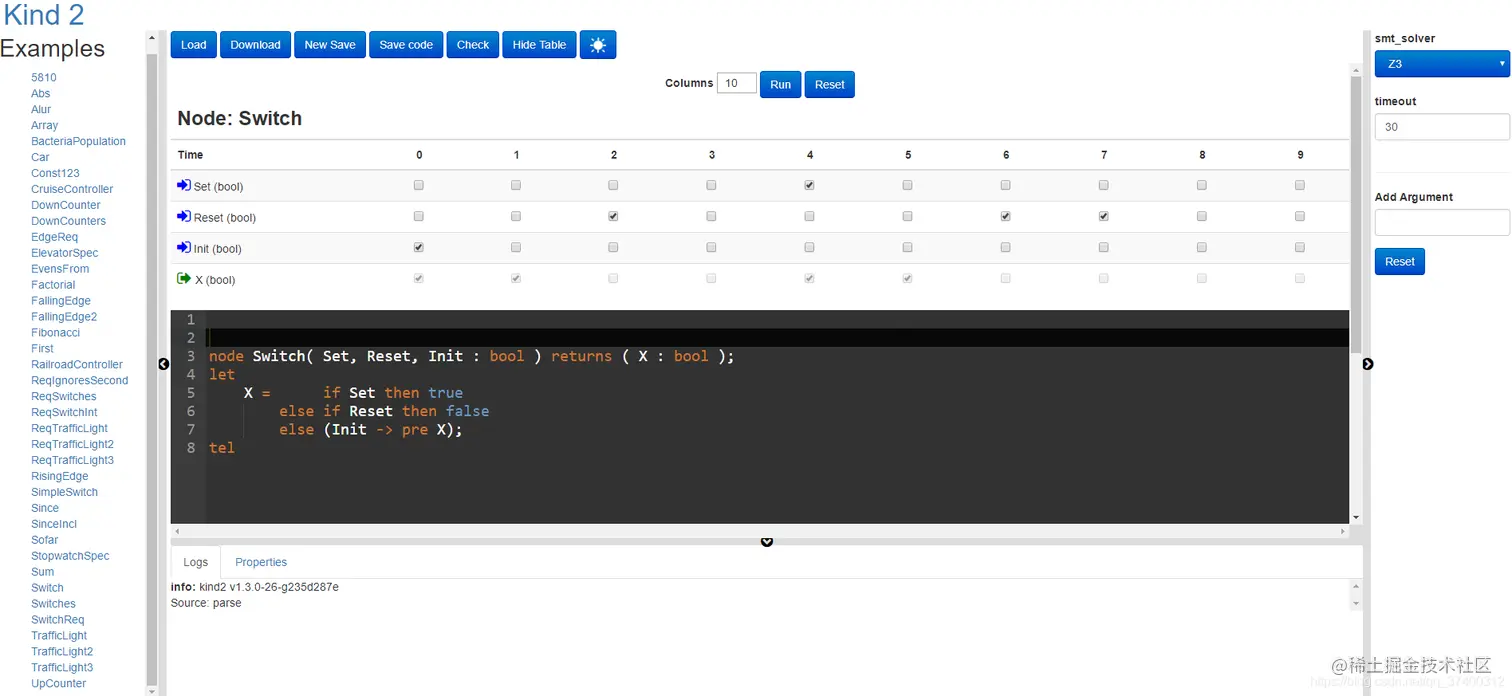Click the Load button

(x=194, y=45)
